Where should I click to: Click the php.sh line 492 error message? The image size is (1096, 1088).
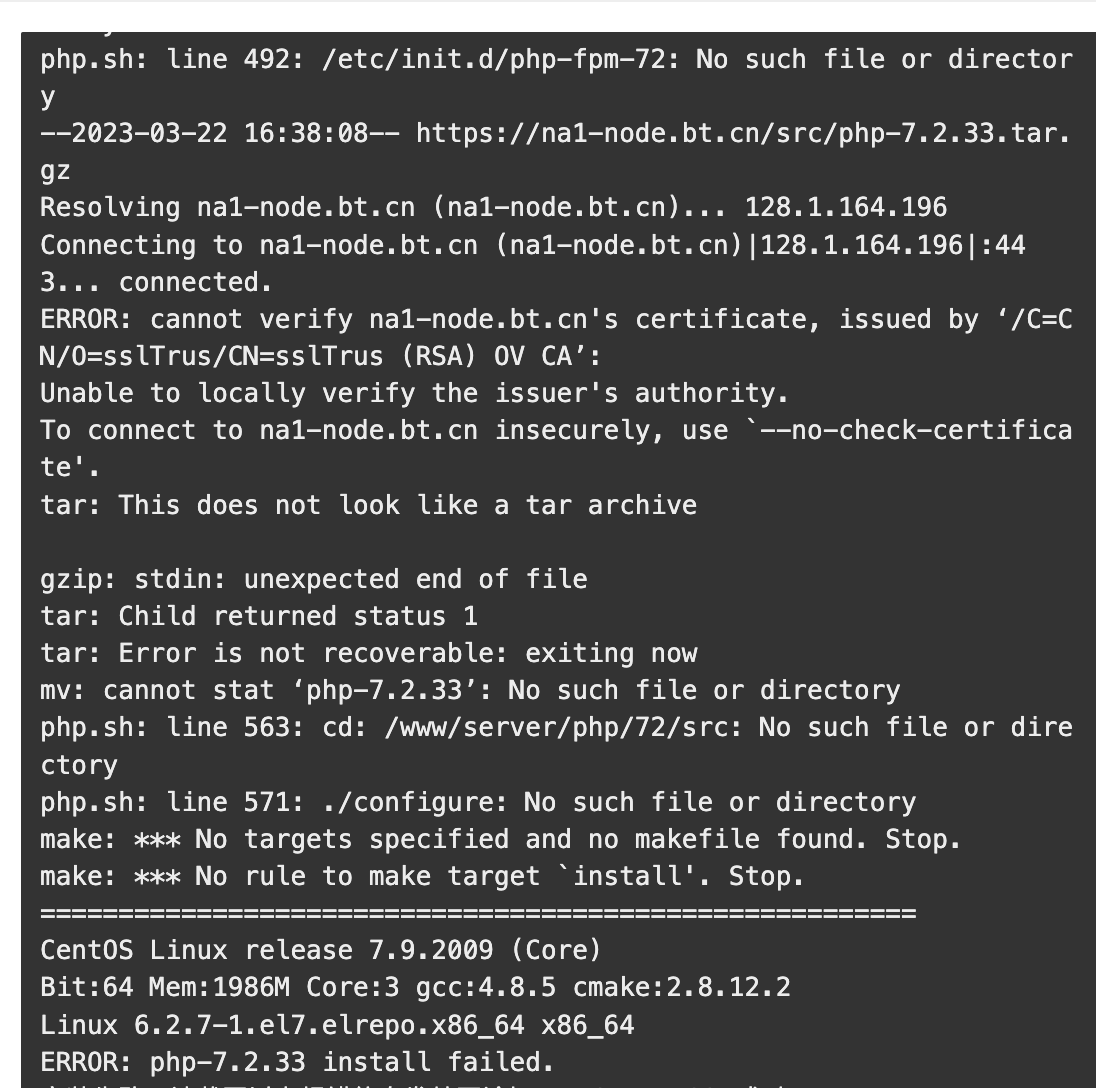[556, 59]
